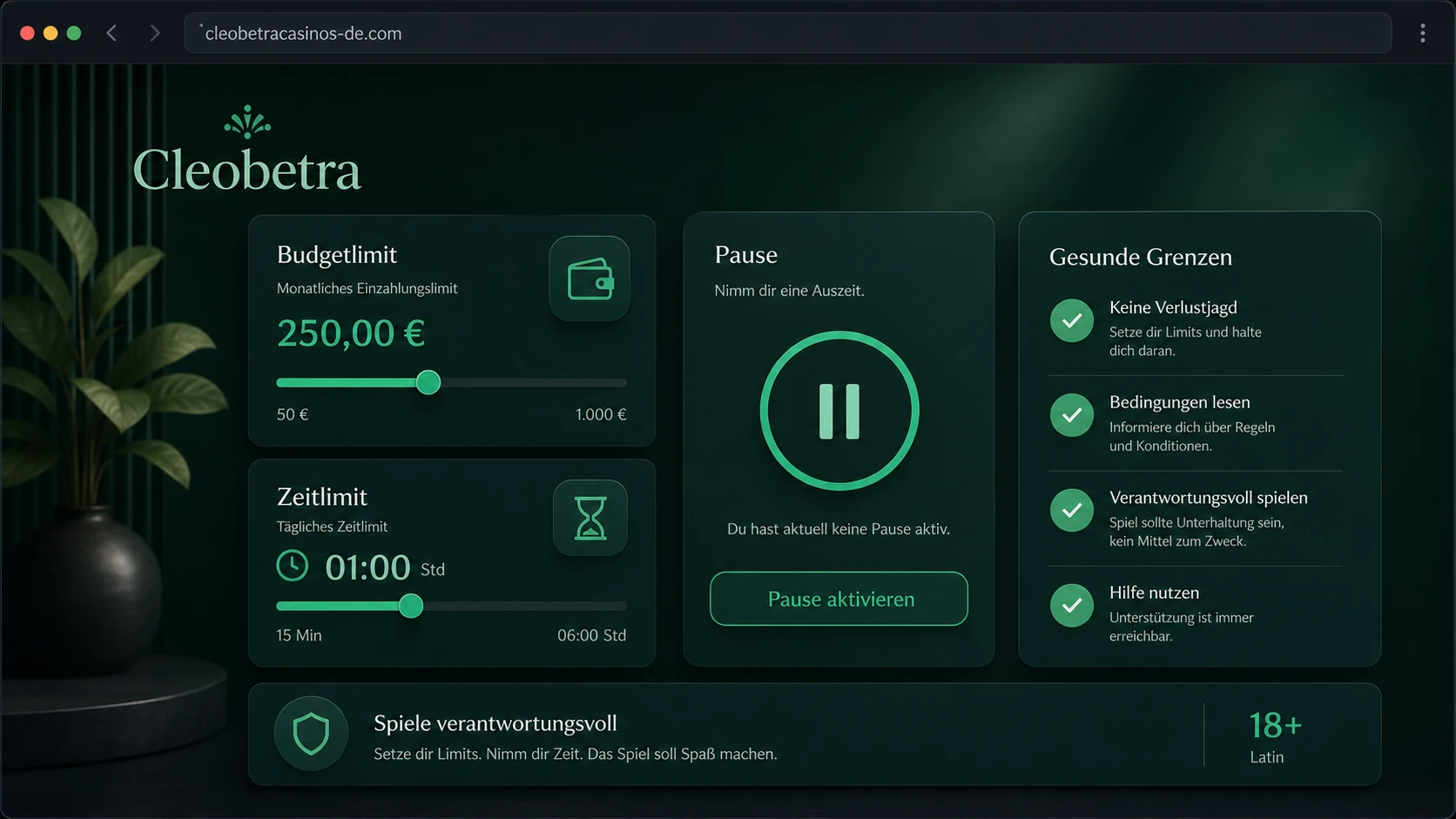Toggle the Keine Verlustjagd checkmark
Screen dimensions: 1456x819
point(1072,320)
